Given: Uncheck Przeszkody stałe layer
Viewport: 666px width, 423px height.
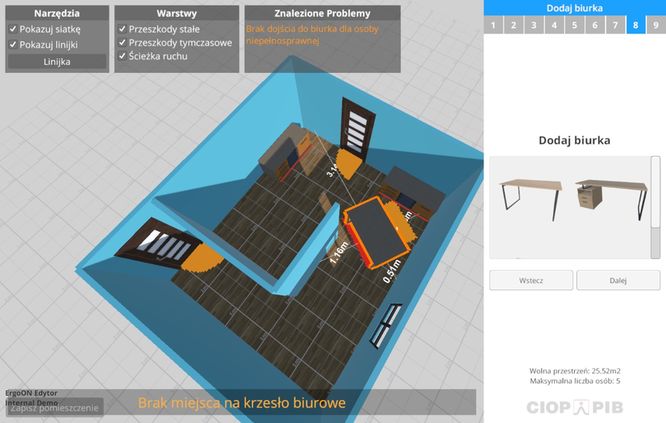Looking at the screenshot, I should coord(122,30).
